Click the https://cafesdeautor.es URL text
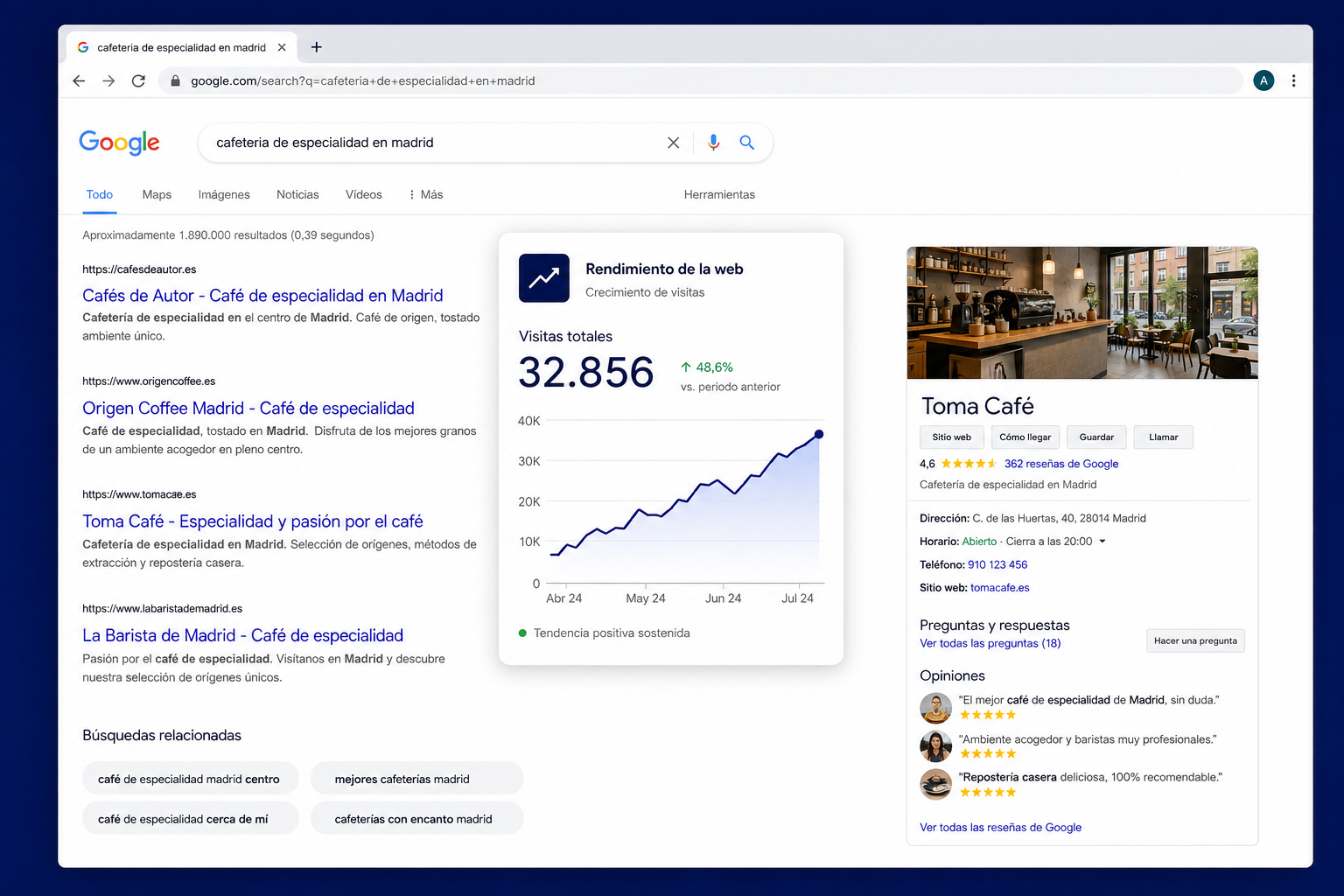Image resolution: width=1344 pixels, height=896 pixels. [139, 269]
